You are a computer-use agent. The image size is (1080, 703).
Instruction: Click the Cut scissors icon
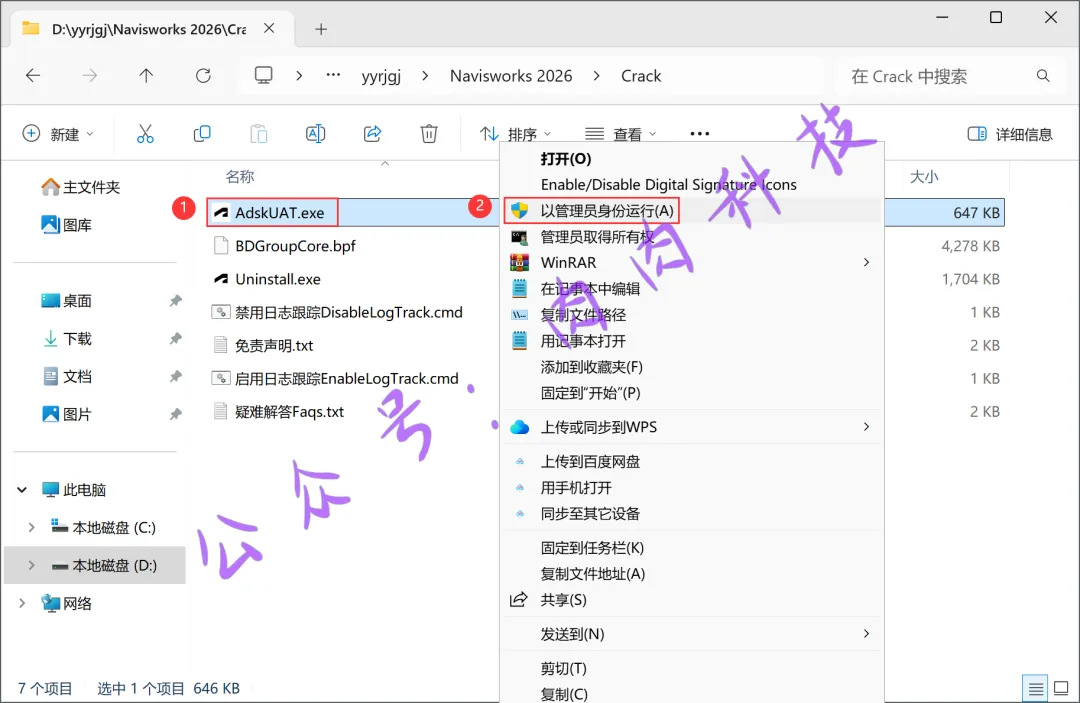point(145,134)
